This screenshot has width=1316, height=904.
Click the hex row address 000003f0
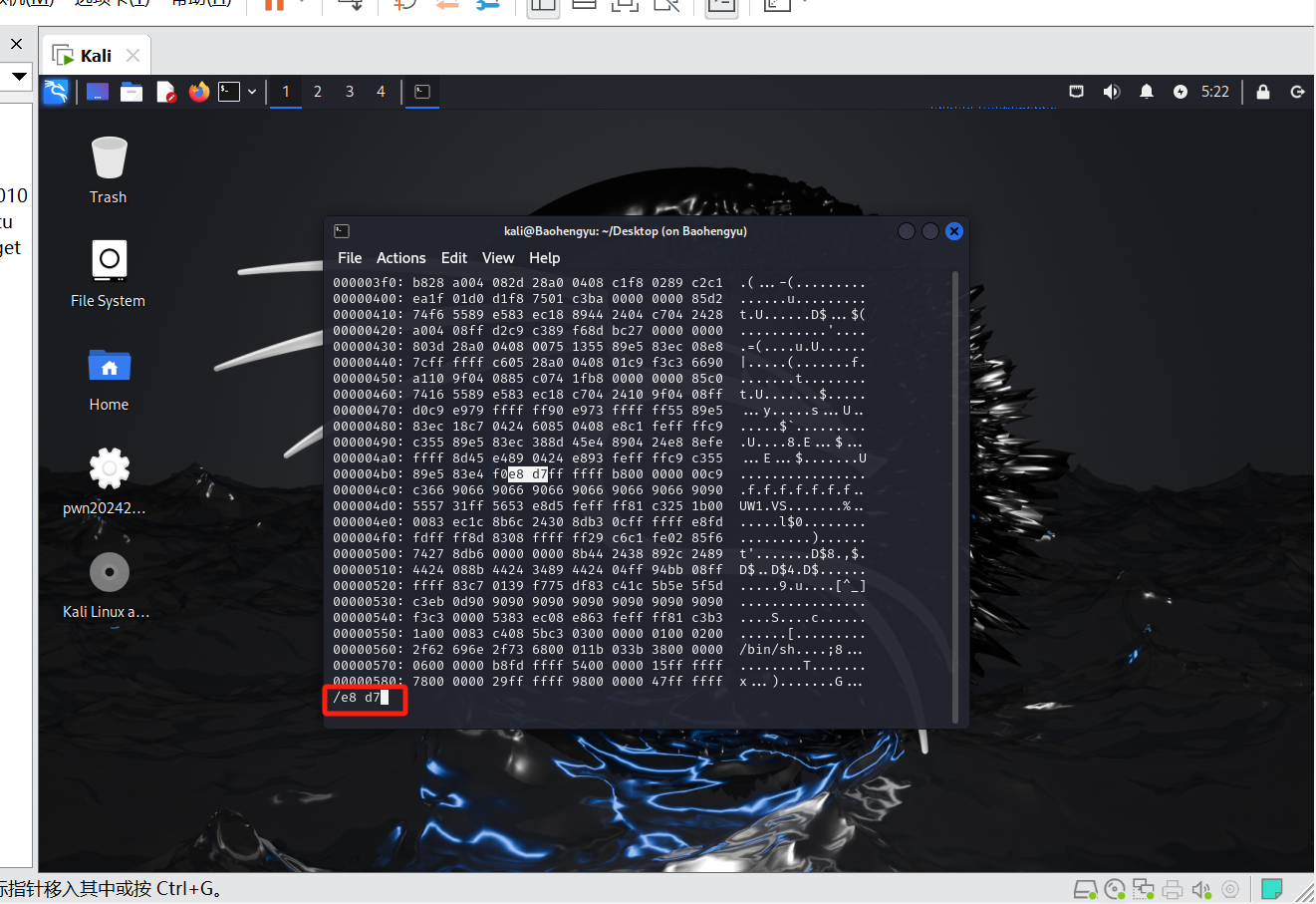coord(369,283)
